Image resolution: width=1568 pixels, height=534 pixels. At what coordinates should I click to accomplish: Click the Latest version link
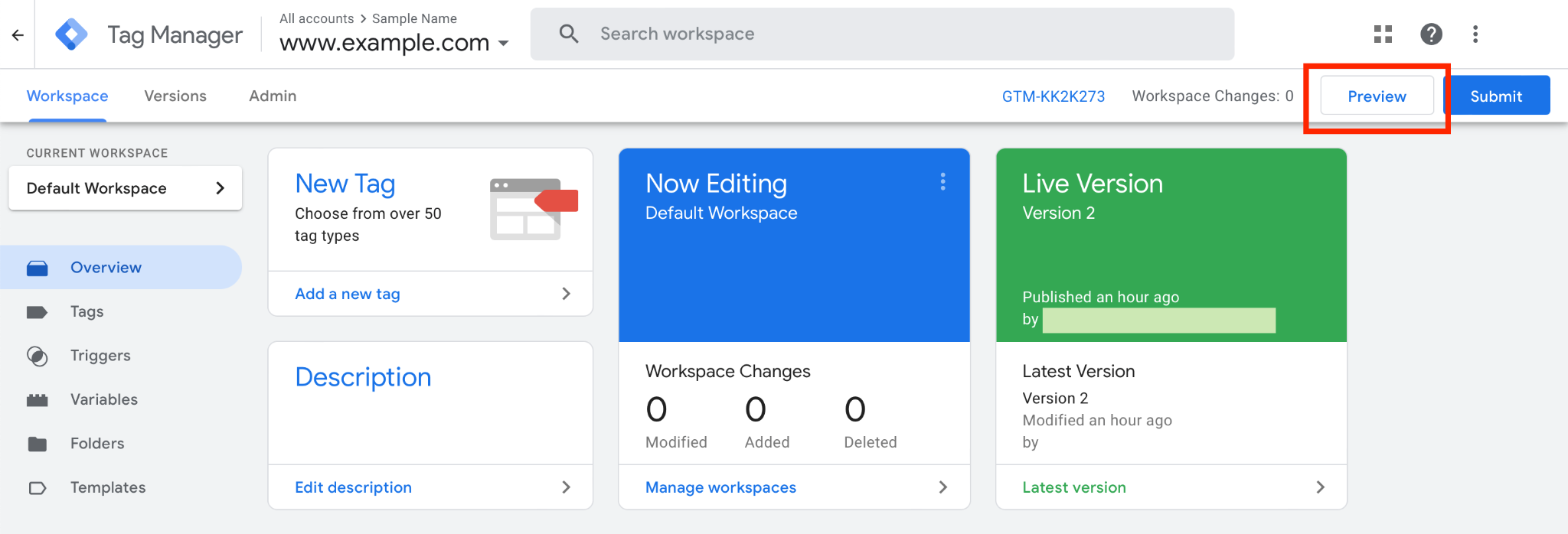1074,487
